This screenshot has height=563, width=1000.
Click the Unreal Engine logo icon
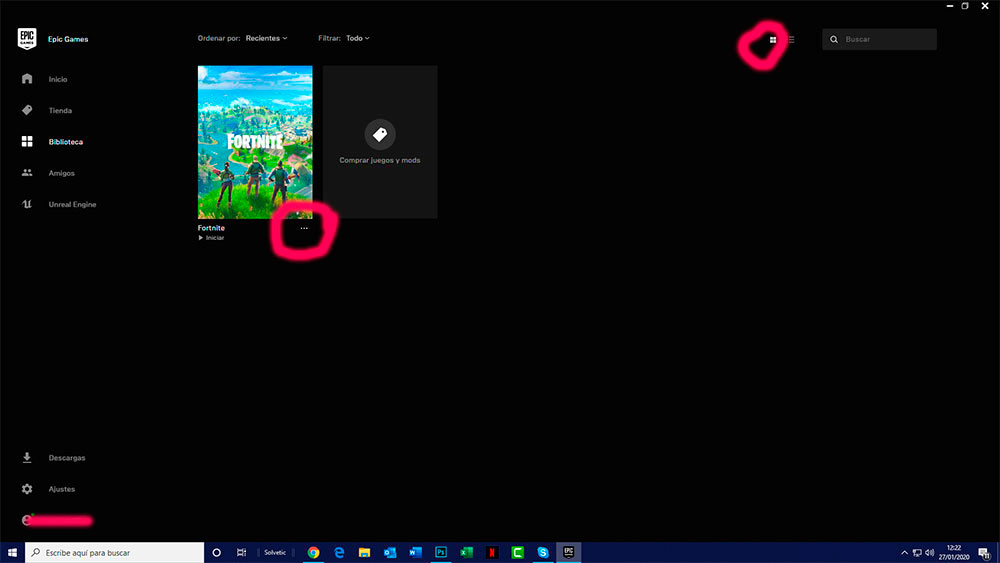coord(27,204)
